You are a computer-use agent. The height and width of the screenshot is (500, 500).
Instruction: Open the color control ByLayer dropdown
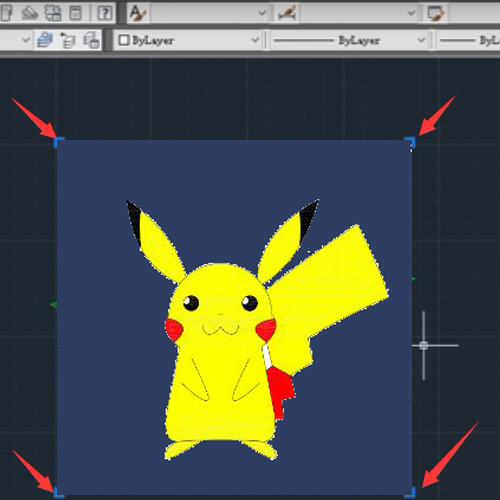tap(188, 40)
